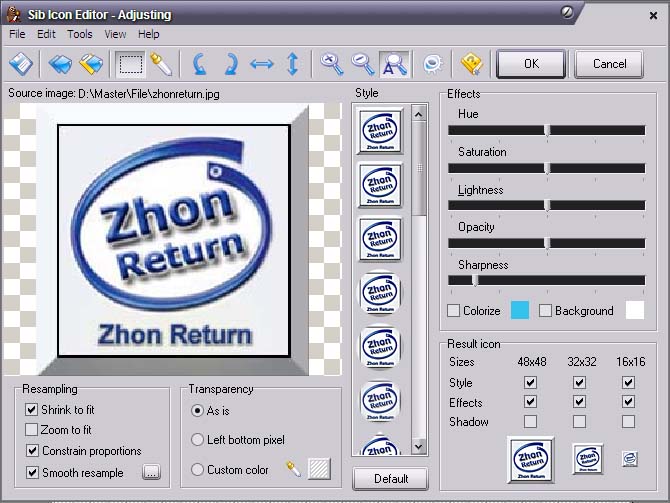Click the Cancel button
This screenshot has height=503, width=670.
pos(609,64)
